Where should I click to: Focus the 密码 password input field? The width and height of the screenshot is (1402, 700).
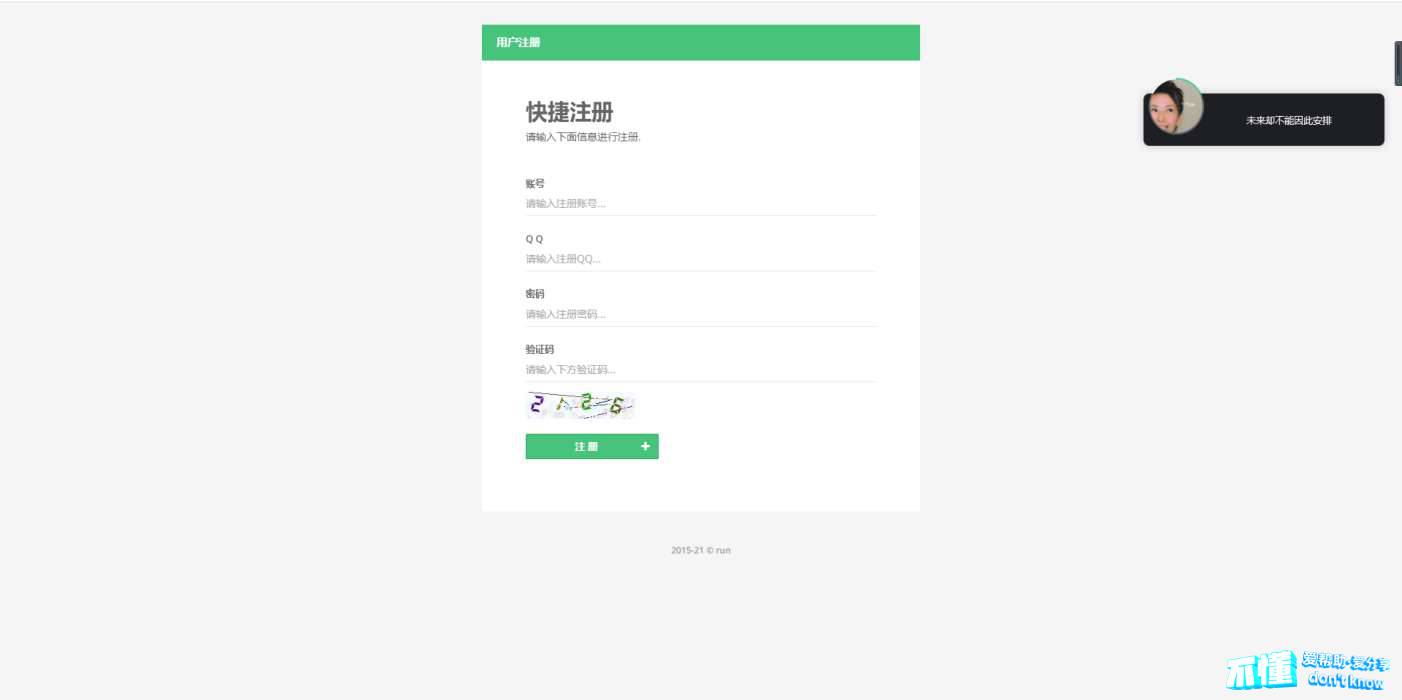pos(701,314)
